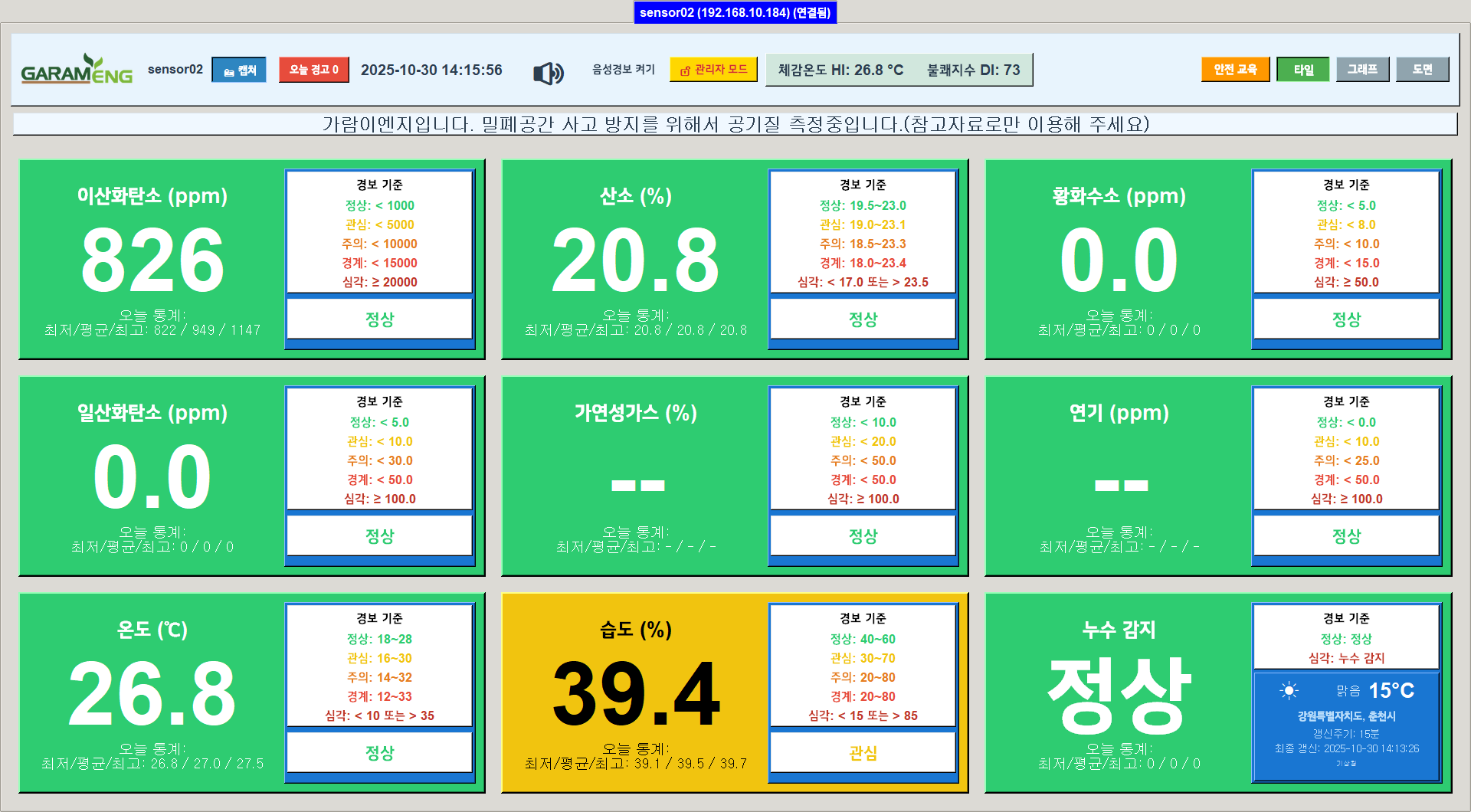Screen dimensions: 1471x812
Task: Mute audio by clicking the speaker icon
Action: click(547, 70)
